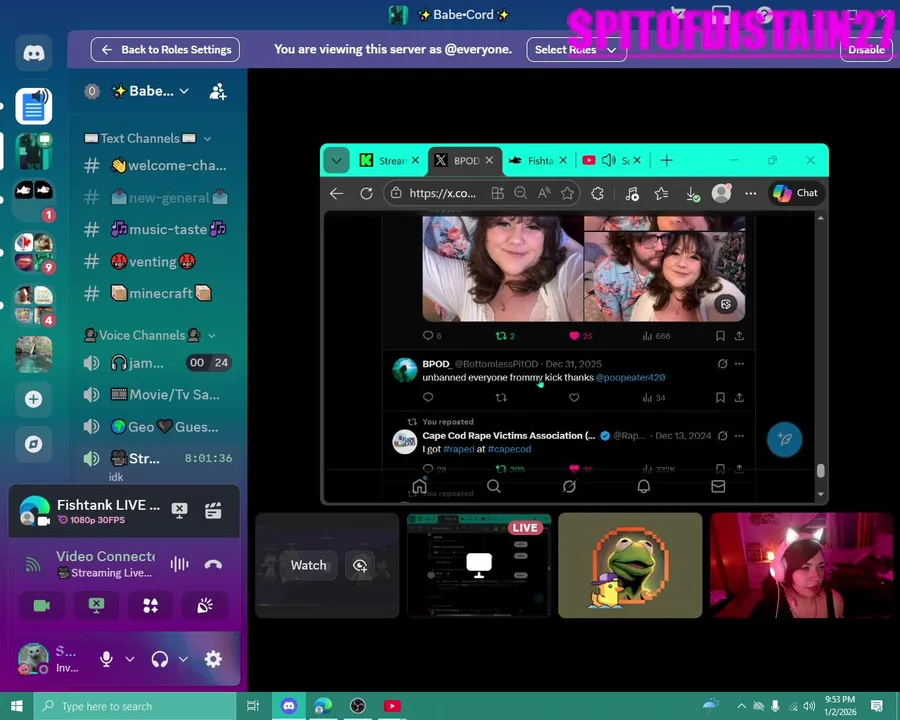
Task: Open X notifications bell icon
Action: click(643, 487)
